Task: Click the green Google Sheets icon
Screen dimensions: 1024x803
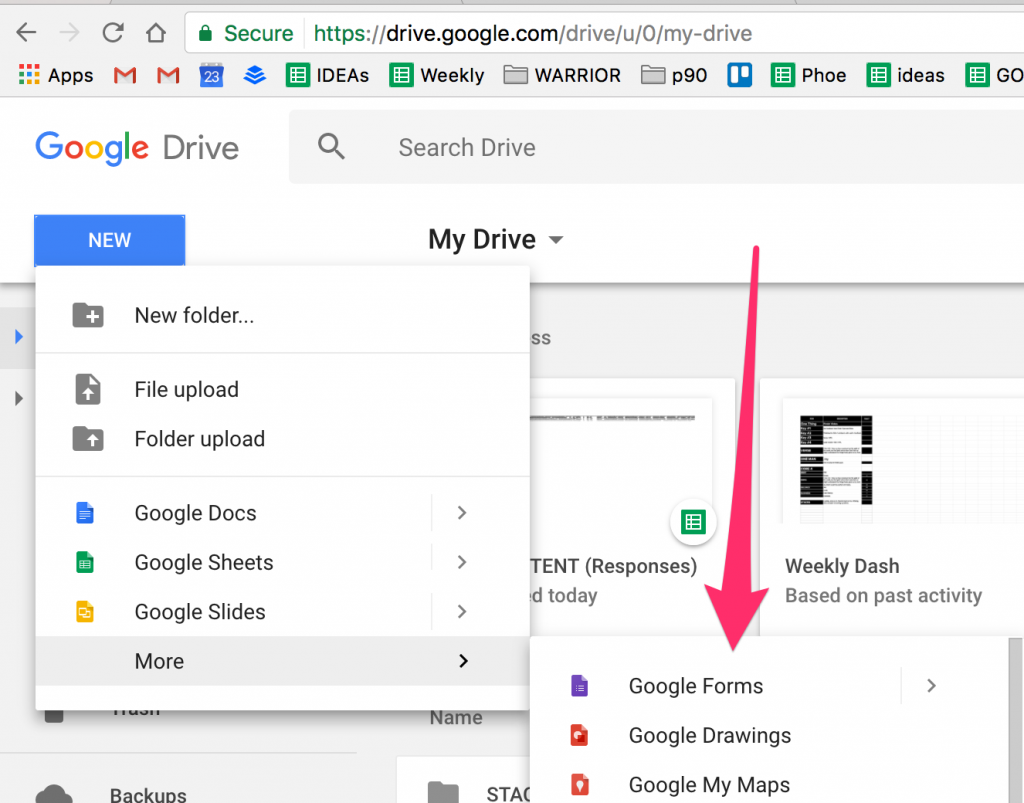Action: click(x=85, y=562)
